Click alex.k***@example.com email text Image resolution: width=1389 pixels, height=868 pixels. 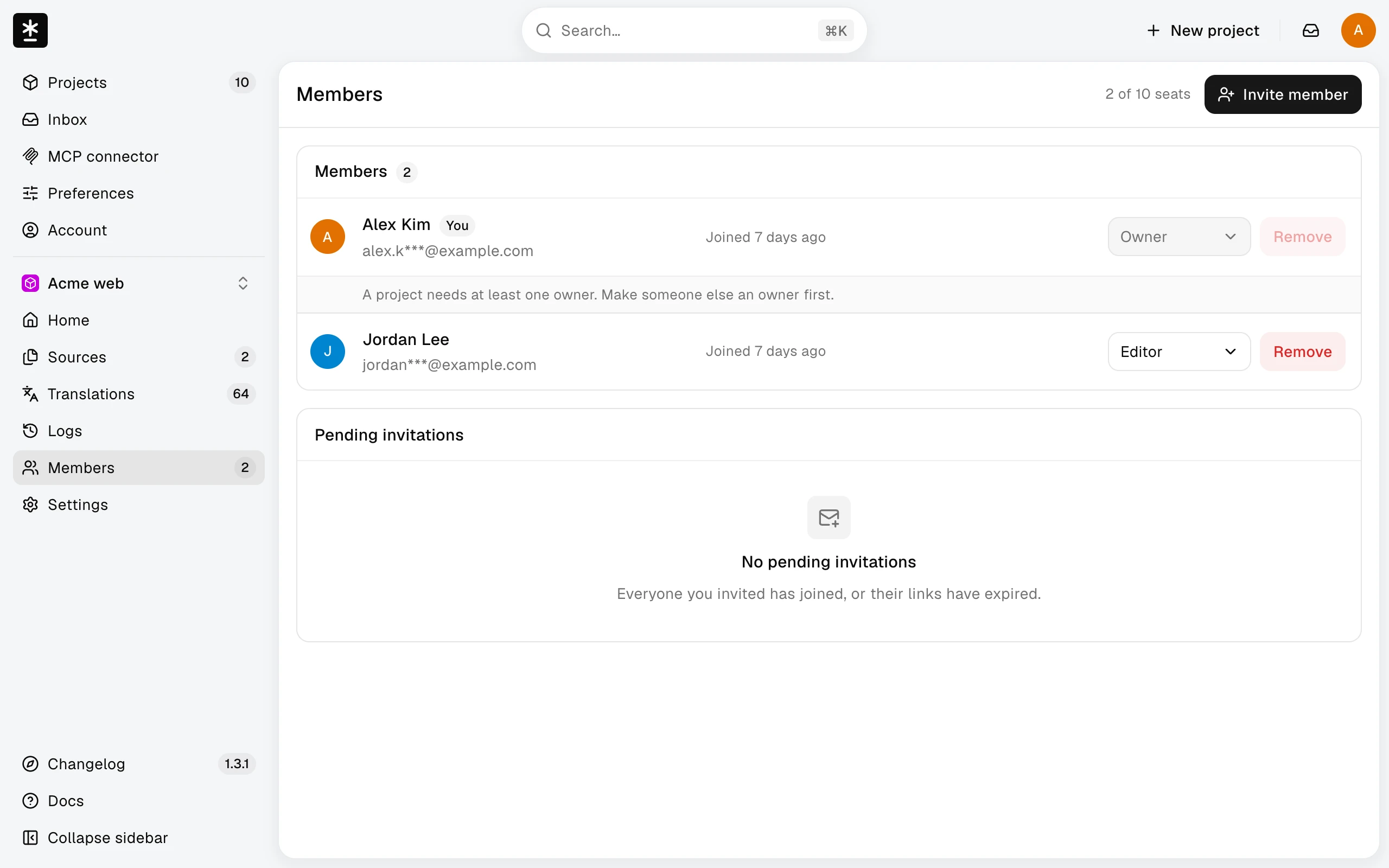448,251
